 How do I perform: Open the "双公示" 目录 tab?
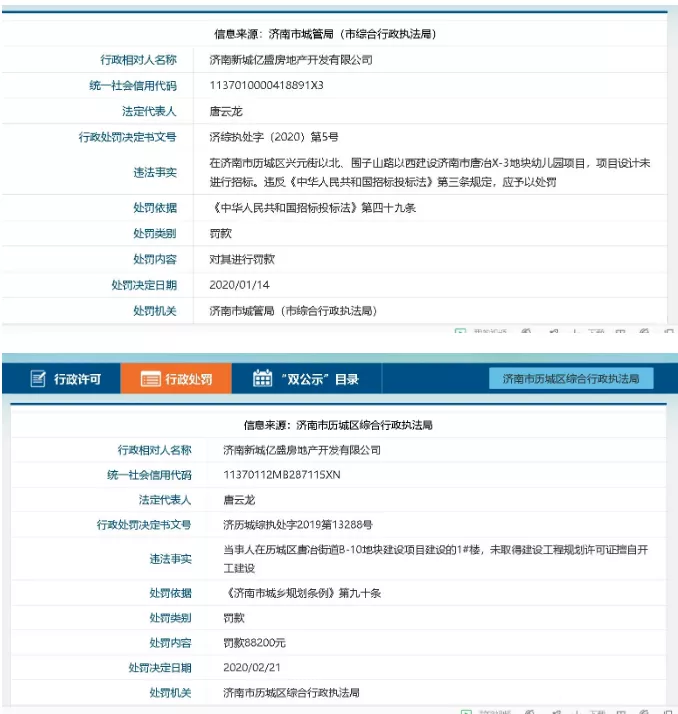point(306,378)
